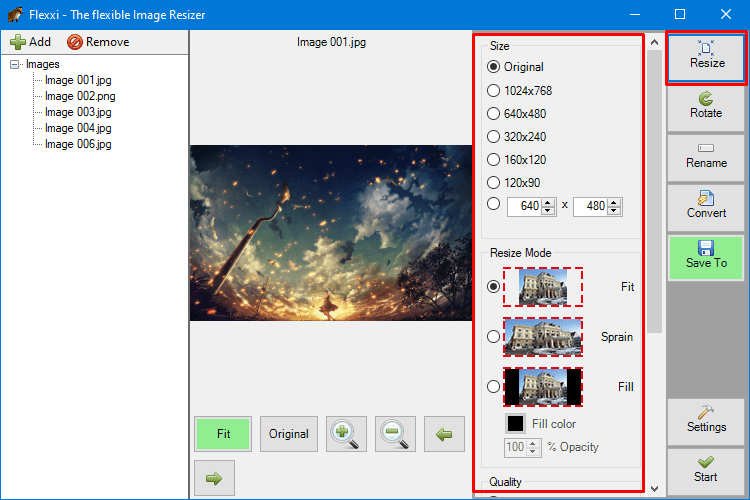Viewport: 750px width, 500px height.
Task: Select Image 001.jpg in the tree
Action: pyautogui.click(x=78, y=80)
